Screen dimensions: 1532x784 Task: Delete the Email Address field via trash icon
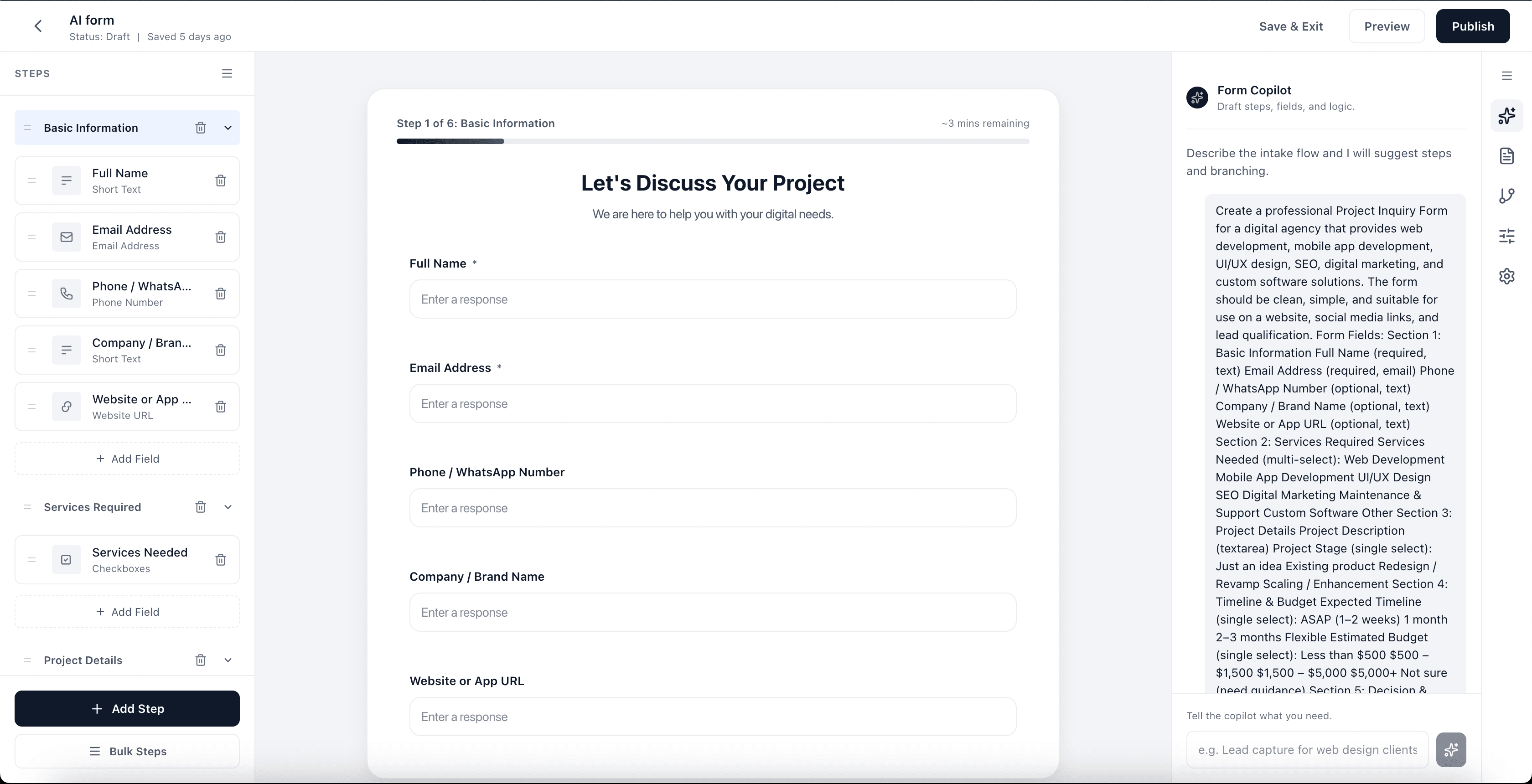(220, 237)
